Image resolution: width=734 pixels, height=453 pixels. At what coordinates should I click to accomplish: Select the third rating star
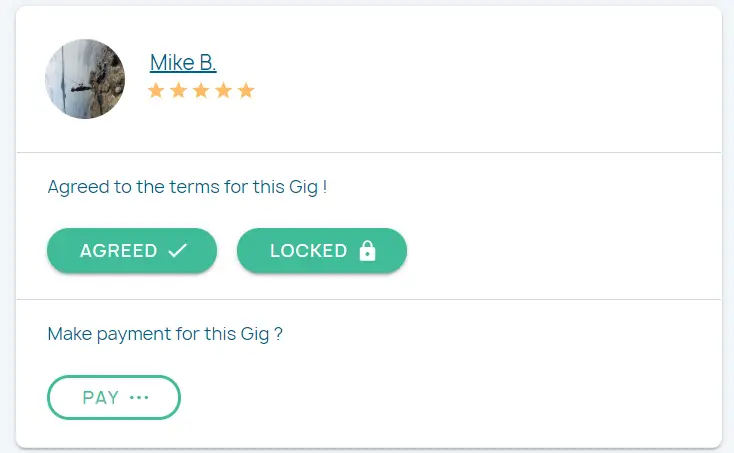coord(201,91)
